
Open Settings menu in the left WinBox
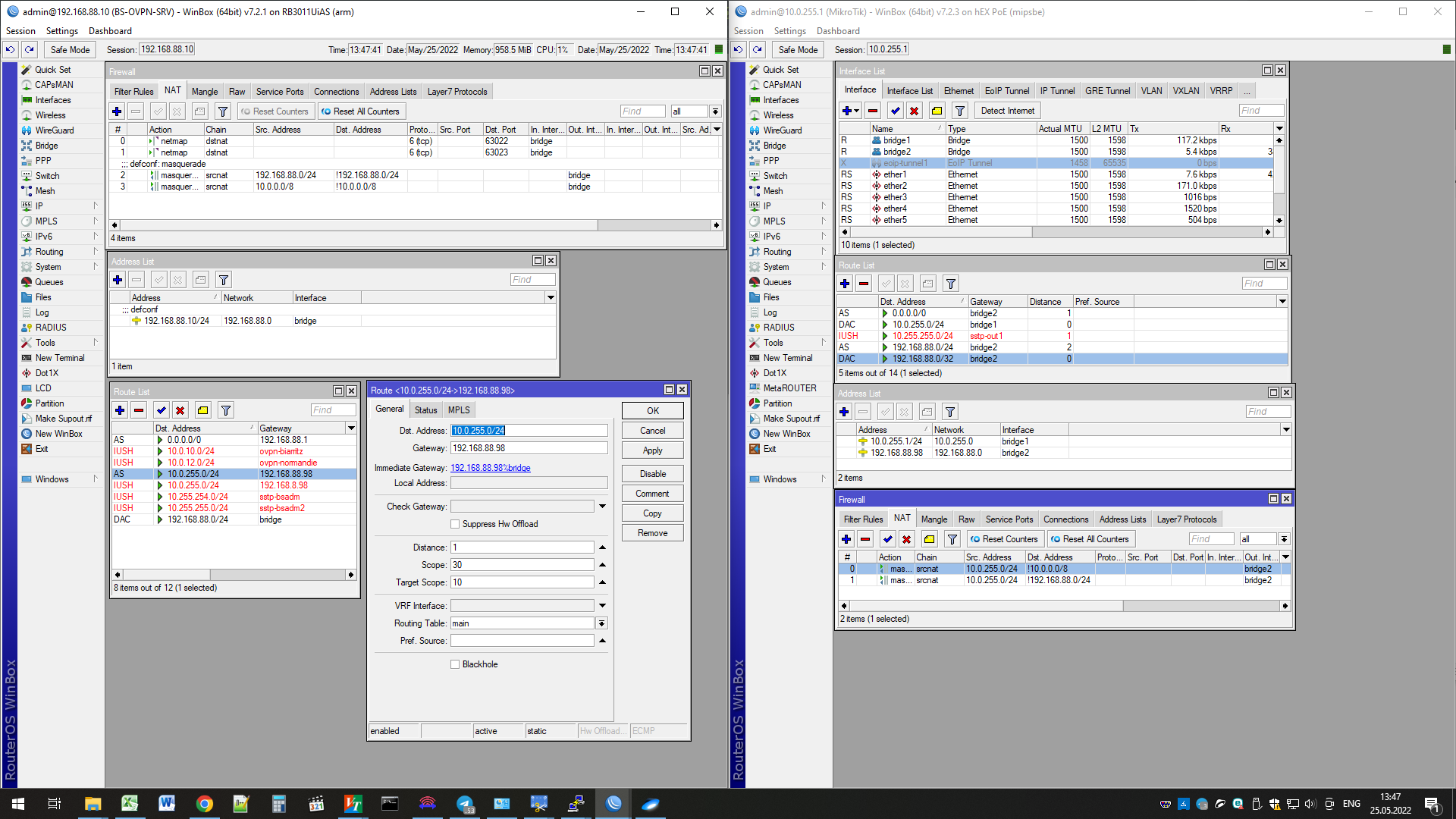[x=62, y=31]
